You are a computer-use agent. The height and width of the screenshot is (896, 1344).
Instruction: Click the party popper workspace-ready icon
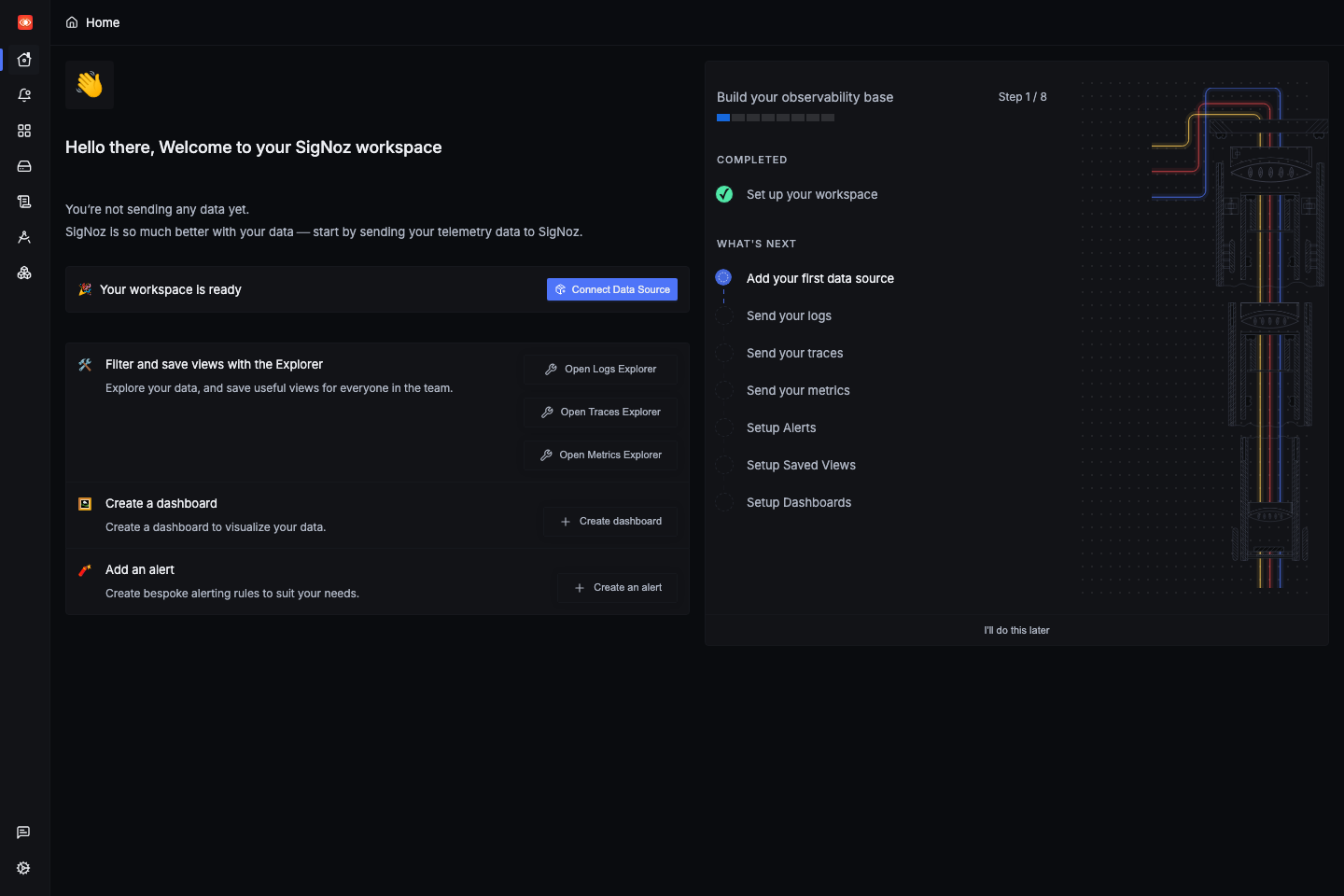(x=85, y=289)
